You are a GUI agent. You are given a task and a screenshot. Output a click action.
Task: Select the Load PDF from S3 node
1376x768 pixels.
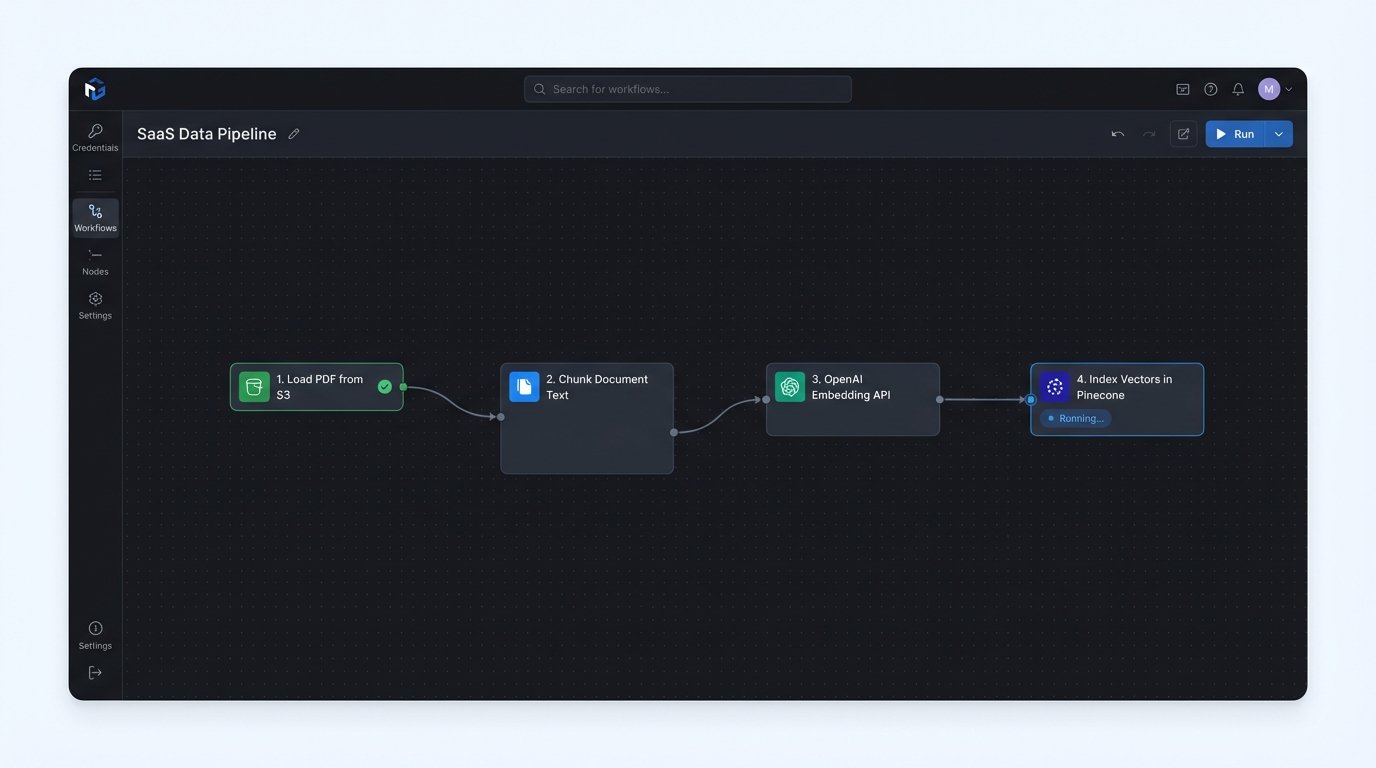316,387
